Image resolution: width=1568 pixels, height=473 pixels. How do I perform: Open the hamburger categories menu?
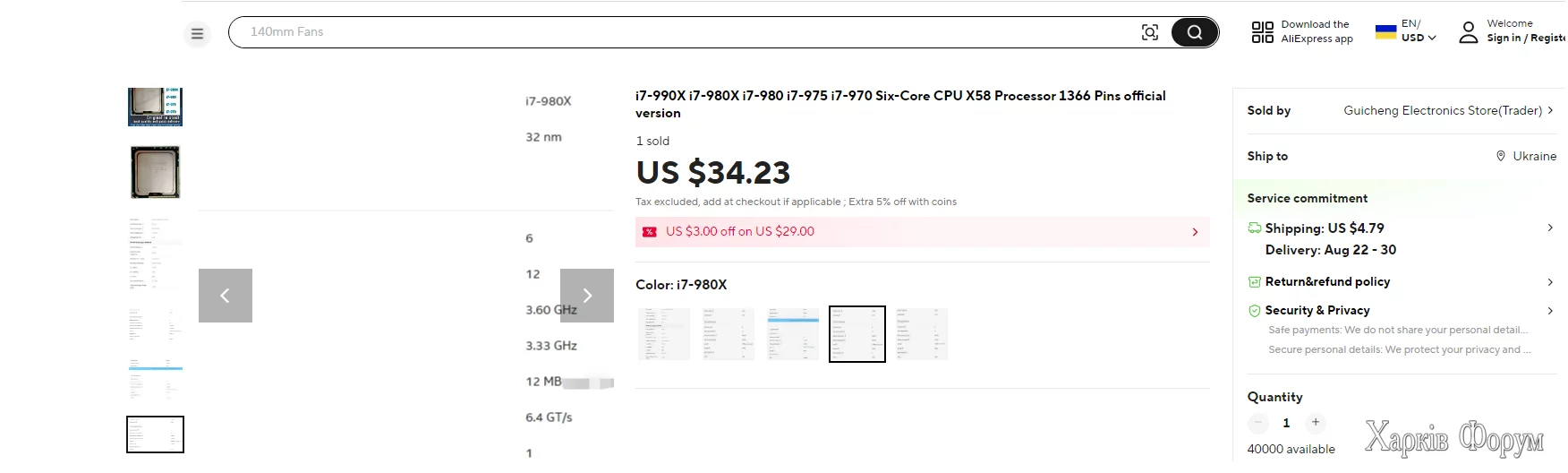[198, 34]
